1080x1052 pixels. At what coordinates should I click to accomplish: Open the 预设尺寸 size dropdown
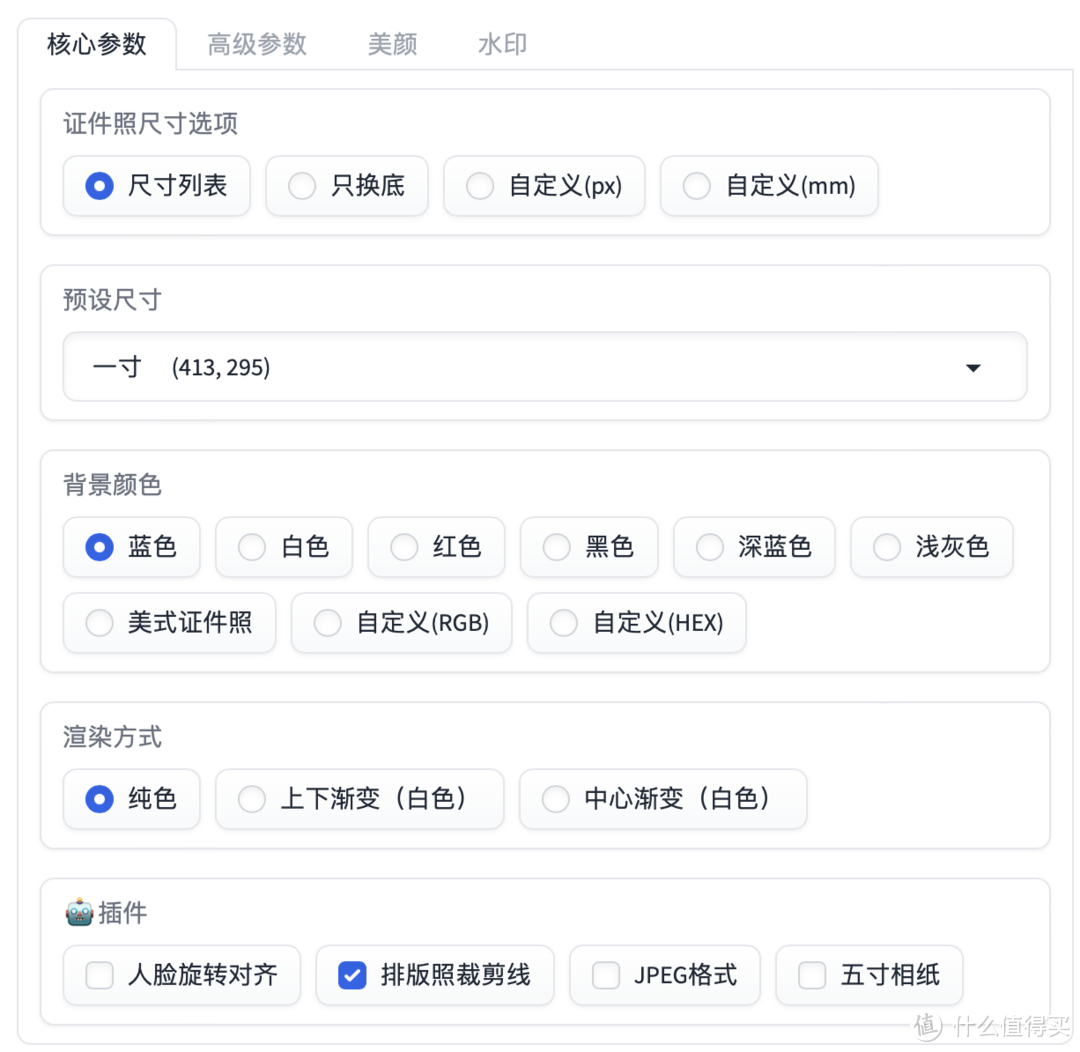544,367
